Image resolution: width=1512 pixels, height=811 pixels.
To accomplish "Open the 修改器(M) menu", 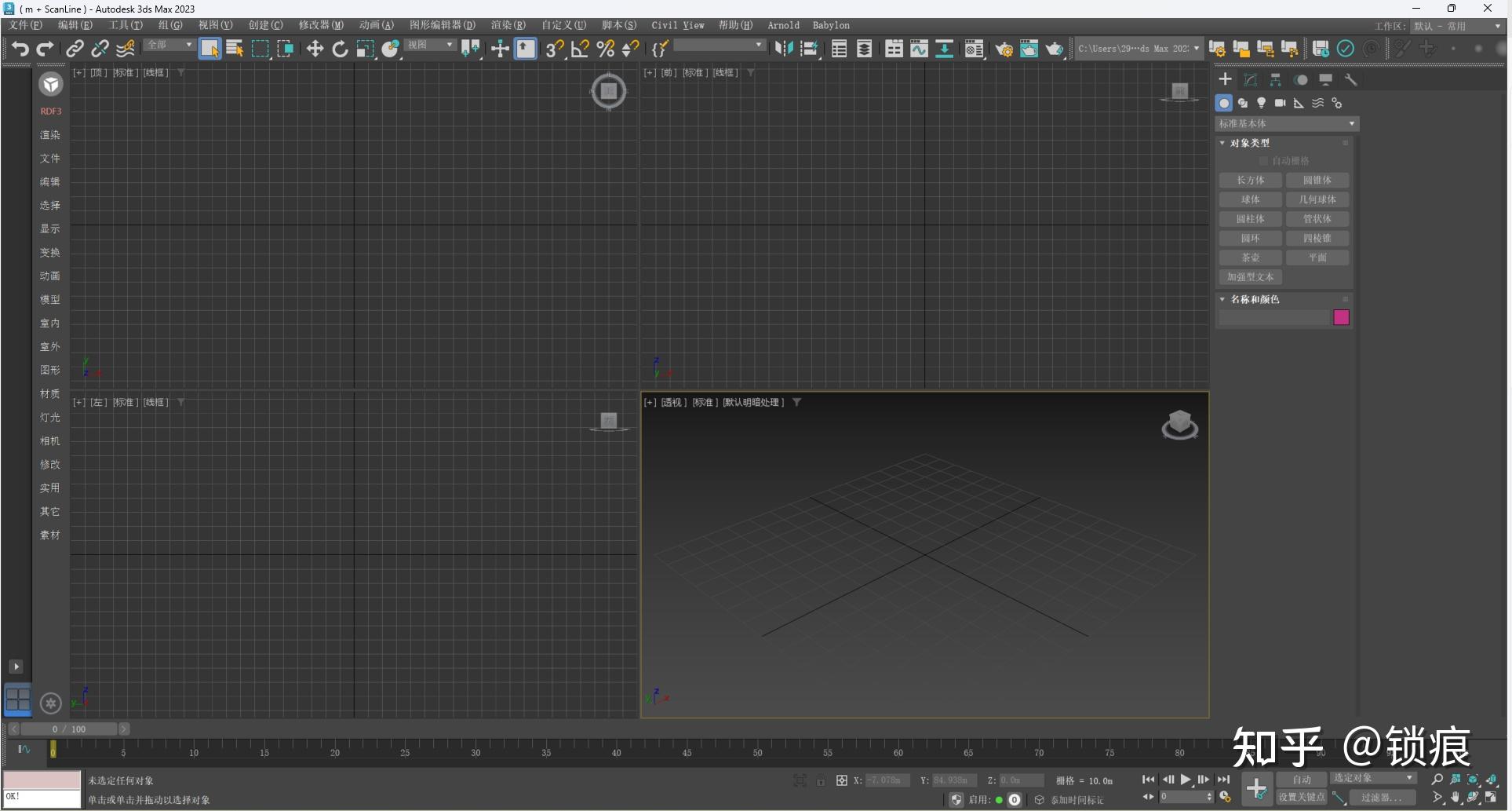I will pyautogui.click(x=321, y=25).
